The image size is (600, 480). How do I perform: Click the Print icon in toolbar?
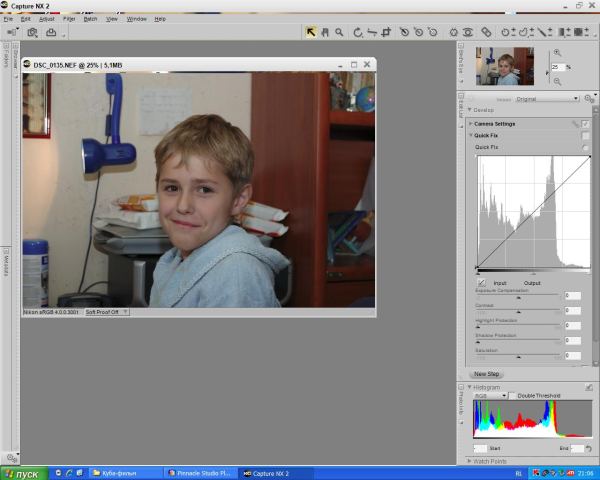coord(51,33)
